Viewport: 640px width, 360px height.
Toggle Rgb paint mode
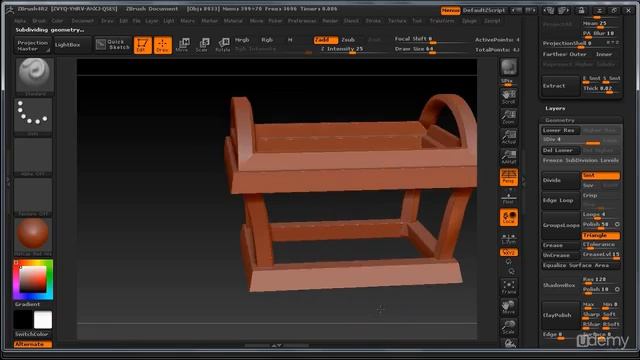(267, 40)
